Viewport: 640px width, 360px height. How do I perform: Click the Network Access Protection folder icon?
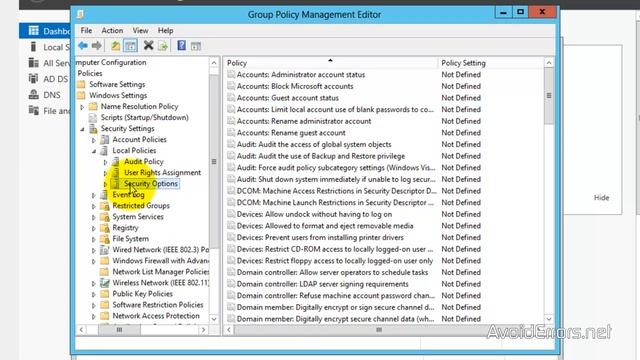[105, 316]
